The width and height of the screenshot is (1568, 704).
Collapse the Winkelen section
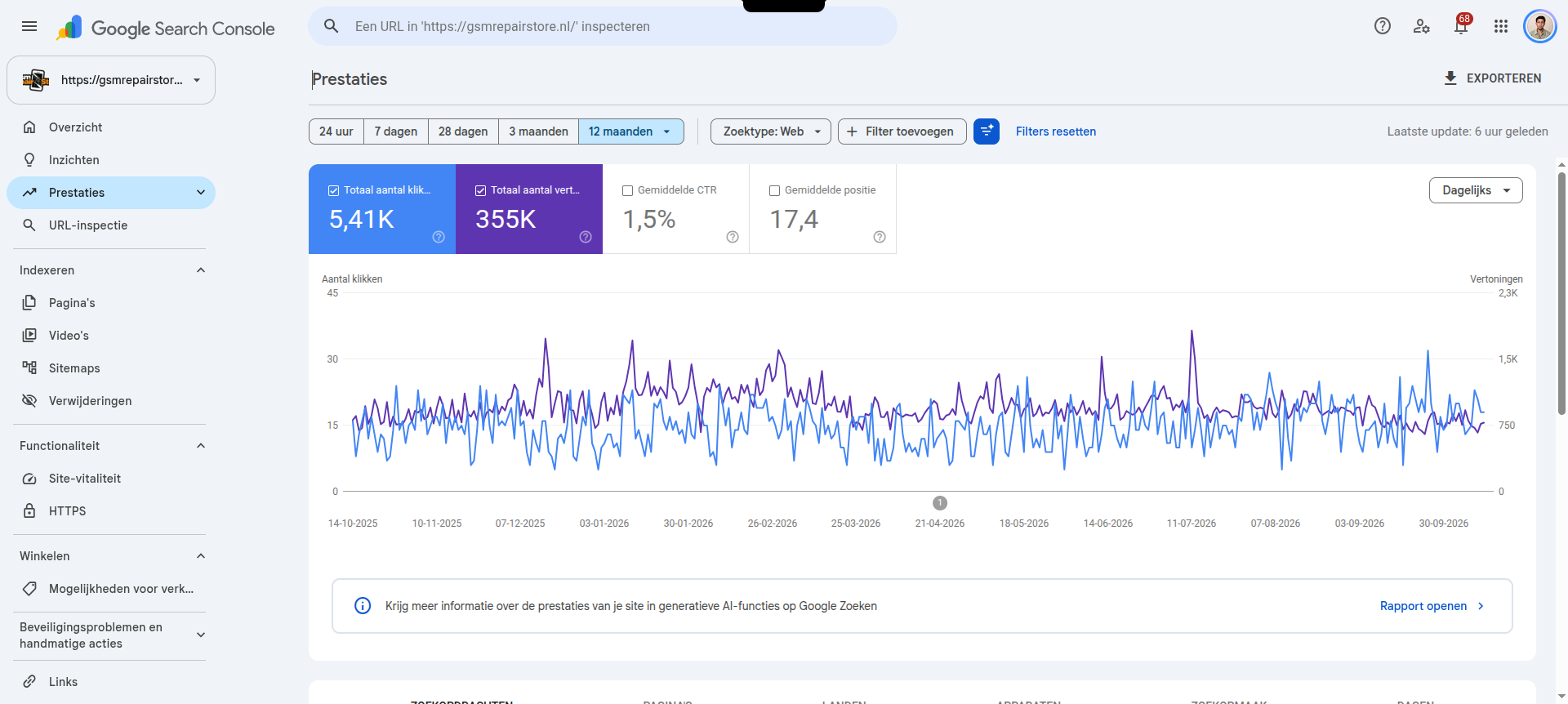[201, 556]
